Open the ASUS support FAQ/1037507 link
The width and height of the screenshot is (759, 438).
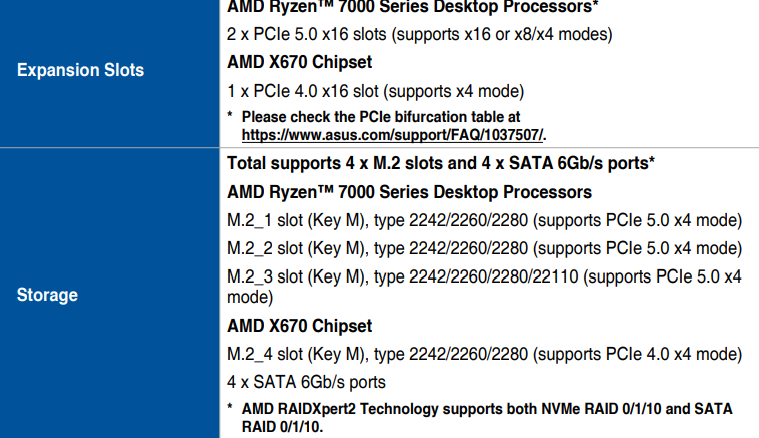[x=392, y=135]
